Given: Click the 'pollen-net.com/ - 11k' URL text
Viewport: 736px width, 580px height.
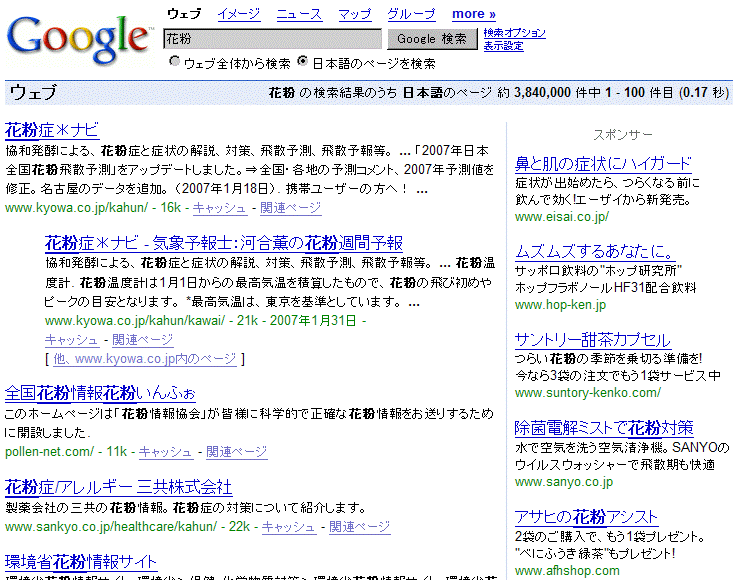Looking at the screenshot, I should click(x=66, y=452).
